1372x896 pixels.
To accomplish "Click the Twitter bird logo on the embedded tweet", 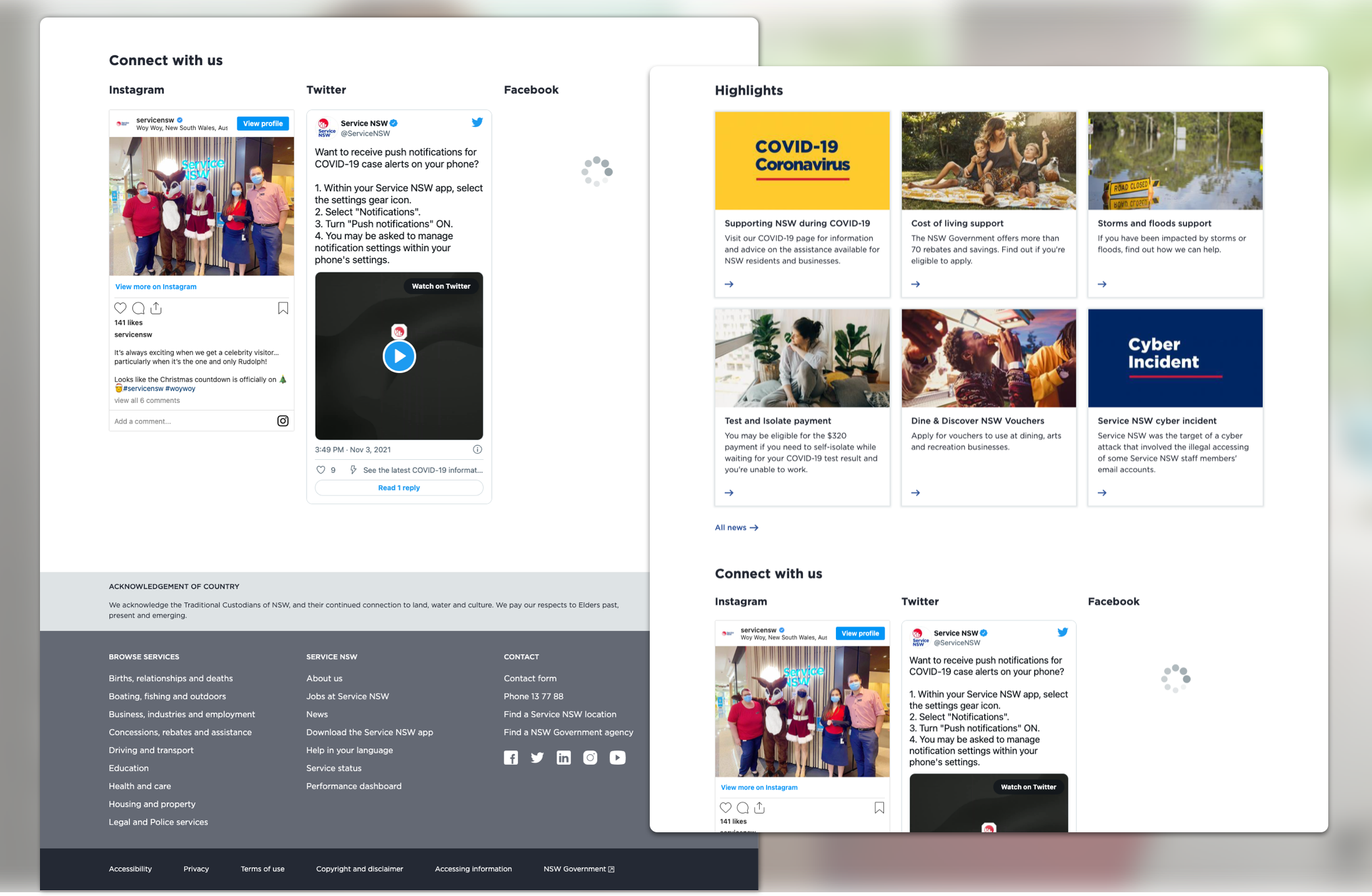I will pyautogui.click(x=477, y=122).
